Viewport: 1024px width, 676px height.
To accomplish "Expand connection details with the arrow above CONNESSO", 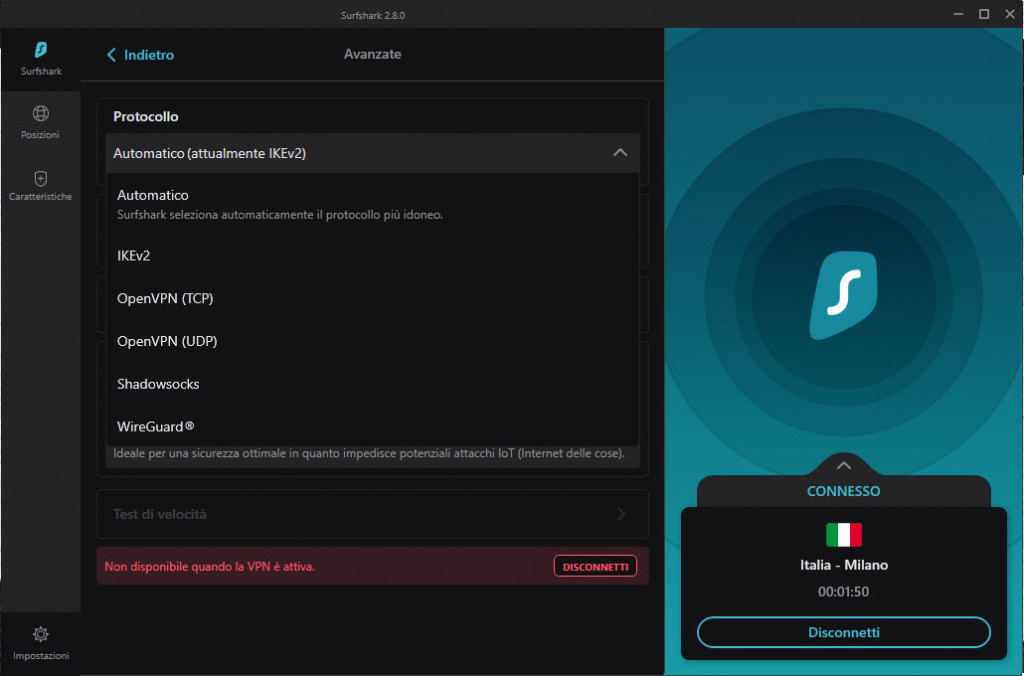I will (844, 466).
